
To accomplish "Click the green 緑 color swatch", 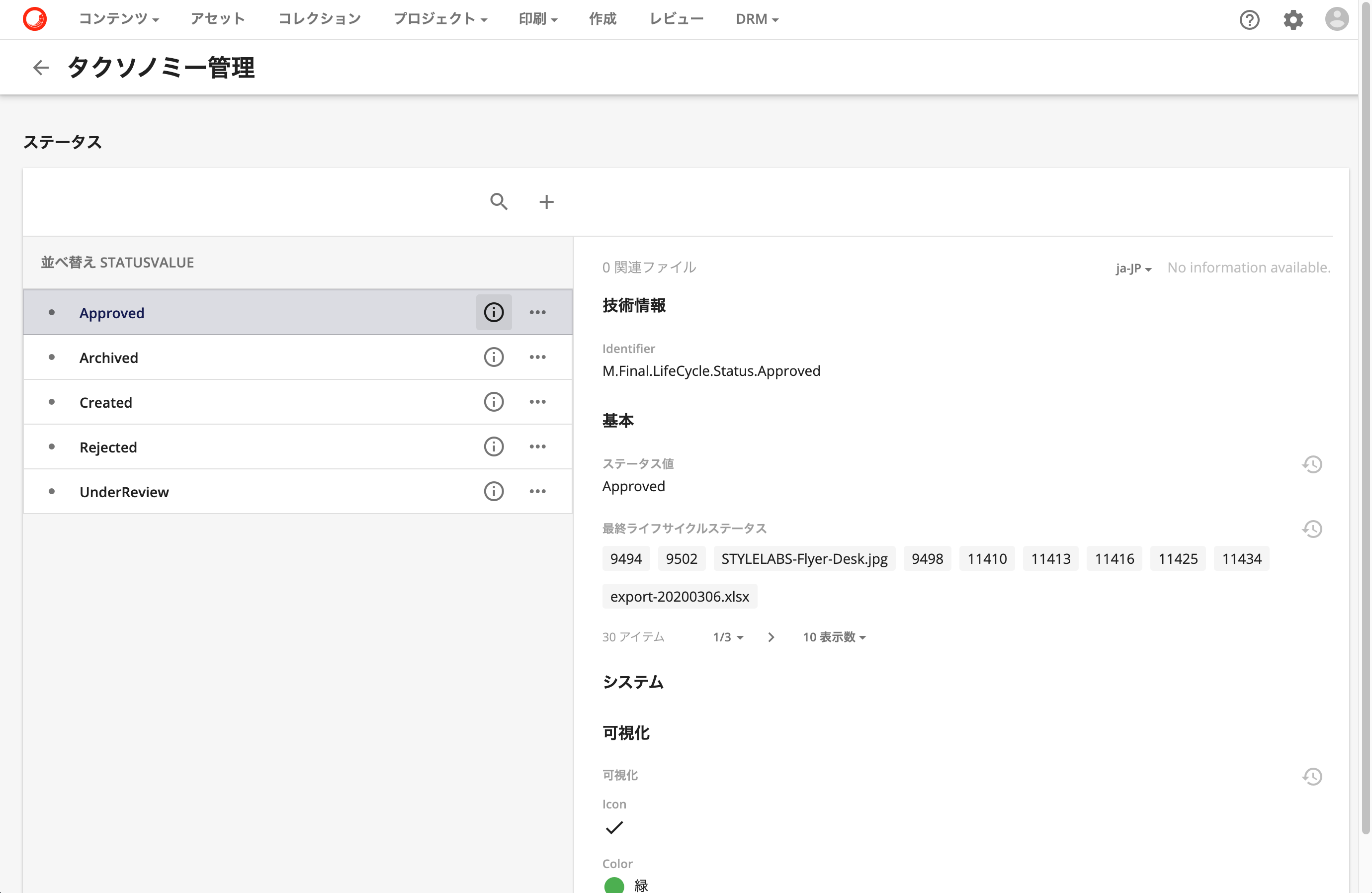I will (x=614, y=885).
